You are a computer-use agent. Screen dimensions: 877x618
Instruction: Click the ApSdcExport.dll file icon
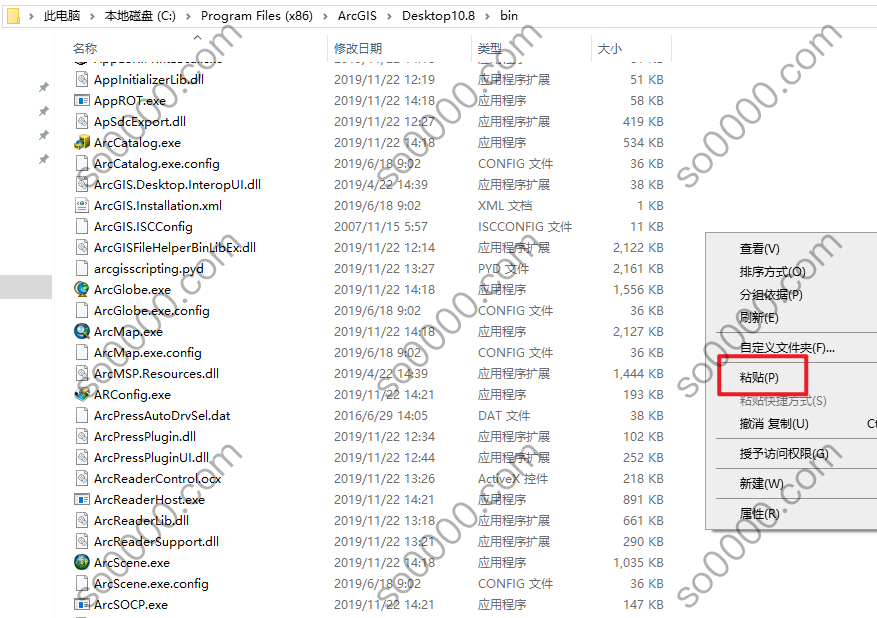click(82, 121)
